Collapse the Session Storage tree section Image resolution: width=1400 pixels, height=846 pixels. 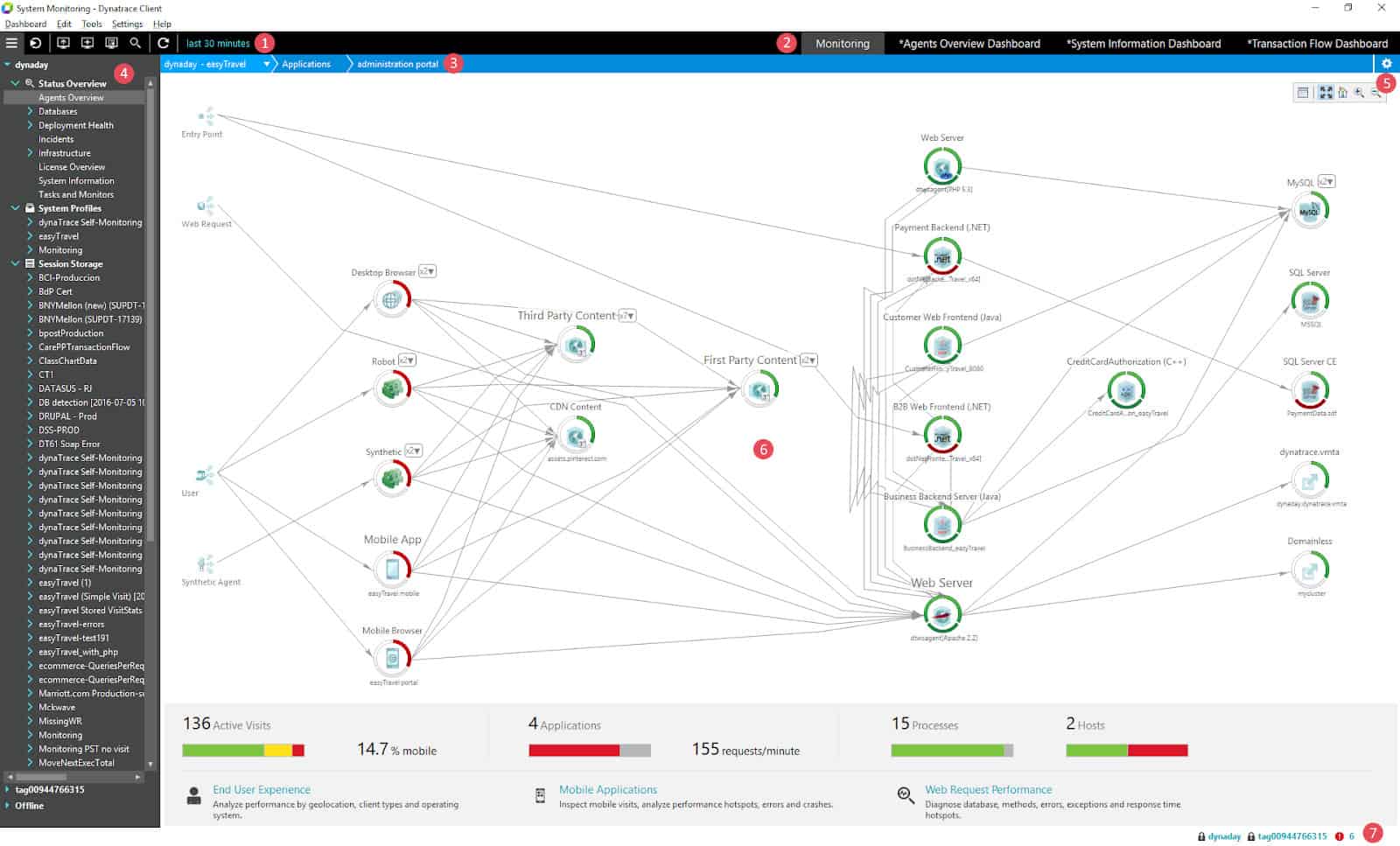point(16,263)
